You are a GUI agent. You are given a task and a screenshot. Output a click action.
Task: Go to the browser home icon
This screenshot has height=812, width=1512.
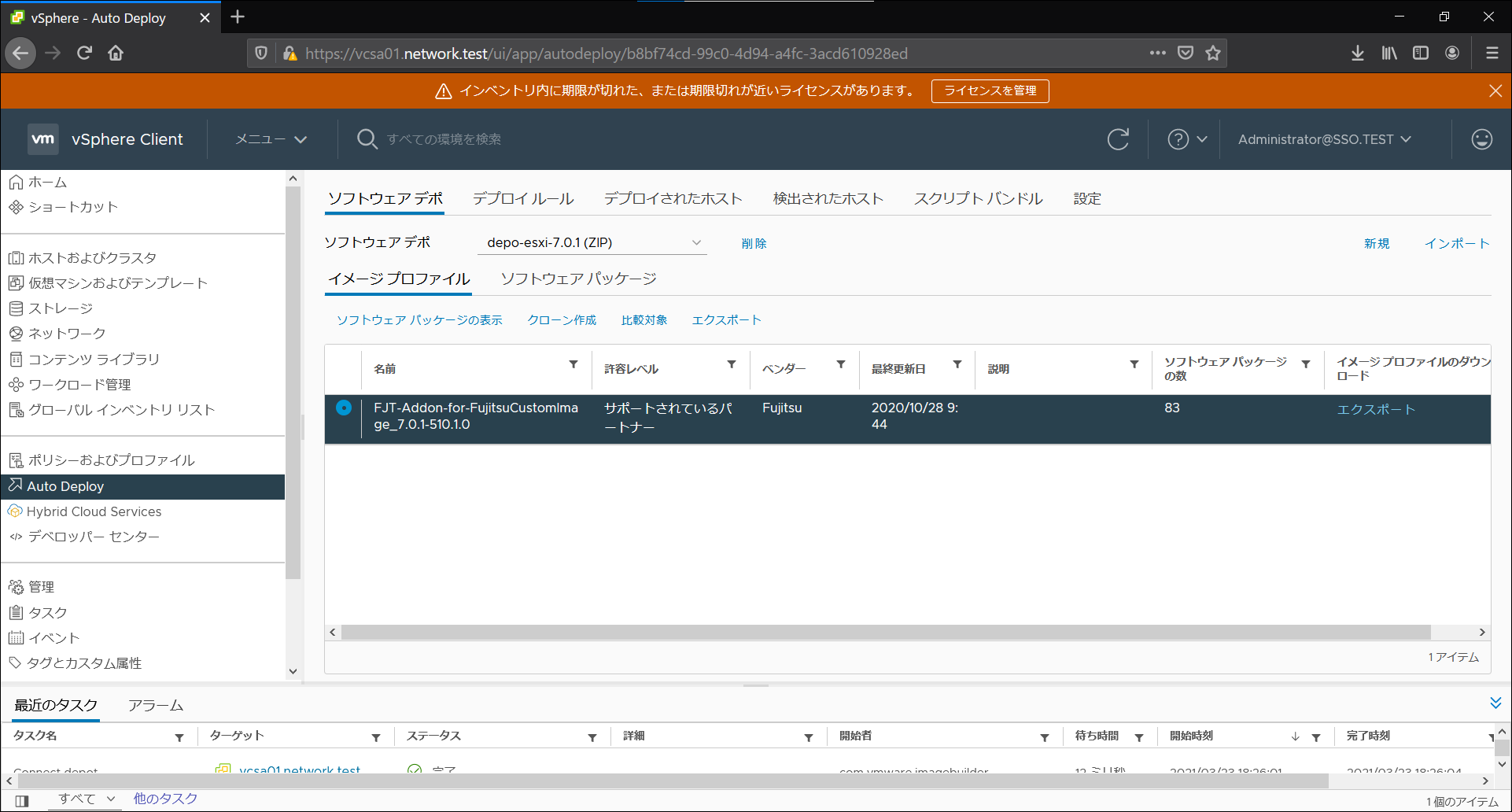(116, 54)
